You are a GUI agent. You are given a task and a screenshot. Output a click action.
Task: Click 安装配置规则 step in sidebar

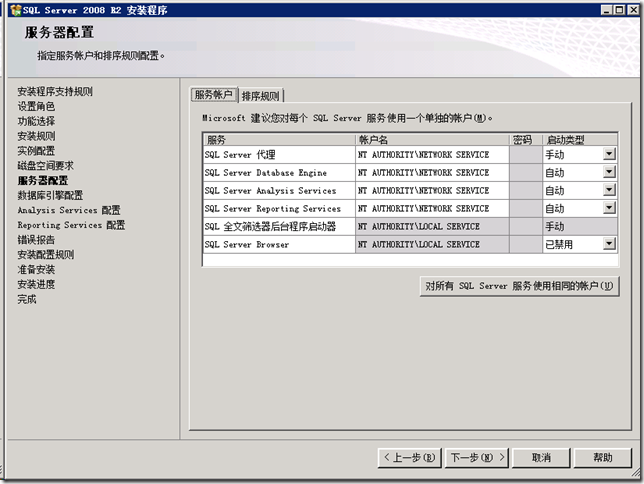coord(46,254)
